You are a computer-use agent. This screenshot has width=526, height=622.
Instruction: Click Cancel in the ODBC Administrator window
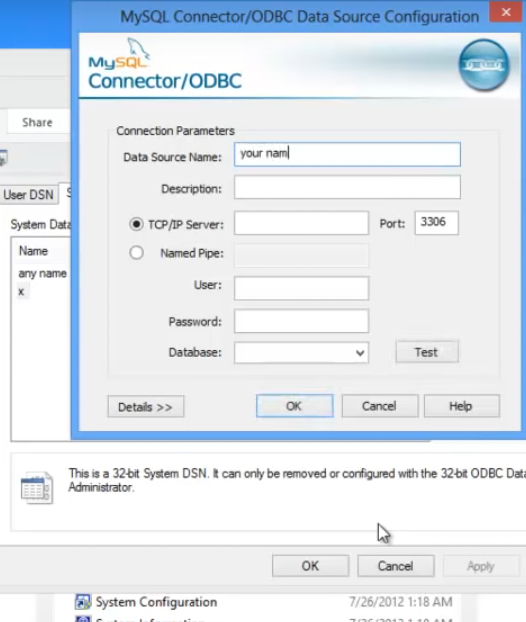[395, 566]
